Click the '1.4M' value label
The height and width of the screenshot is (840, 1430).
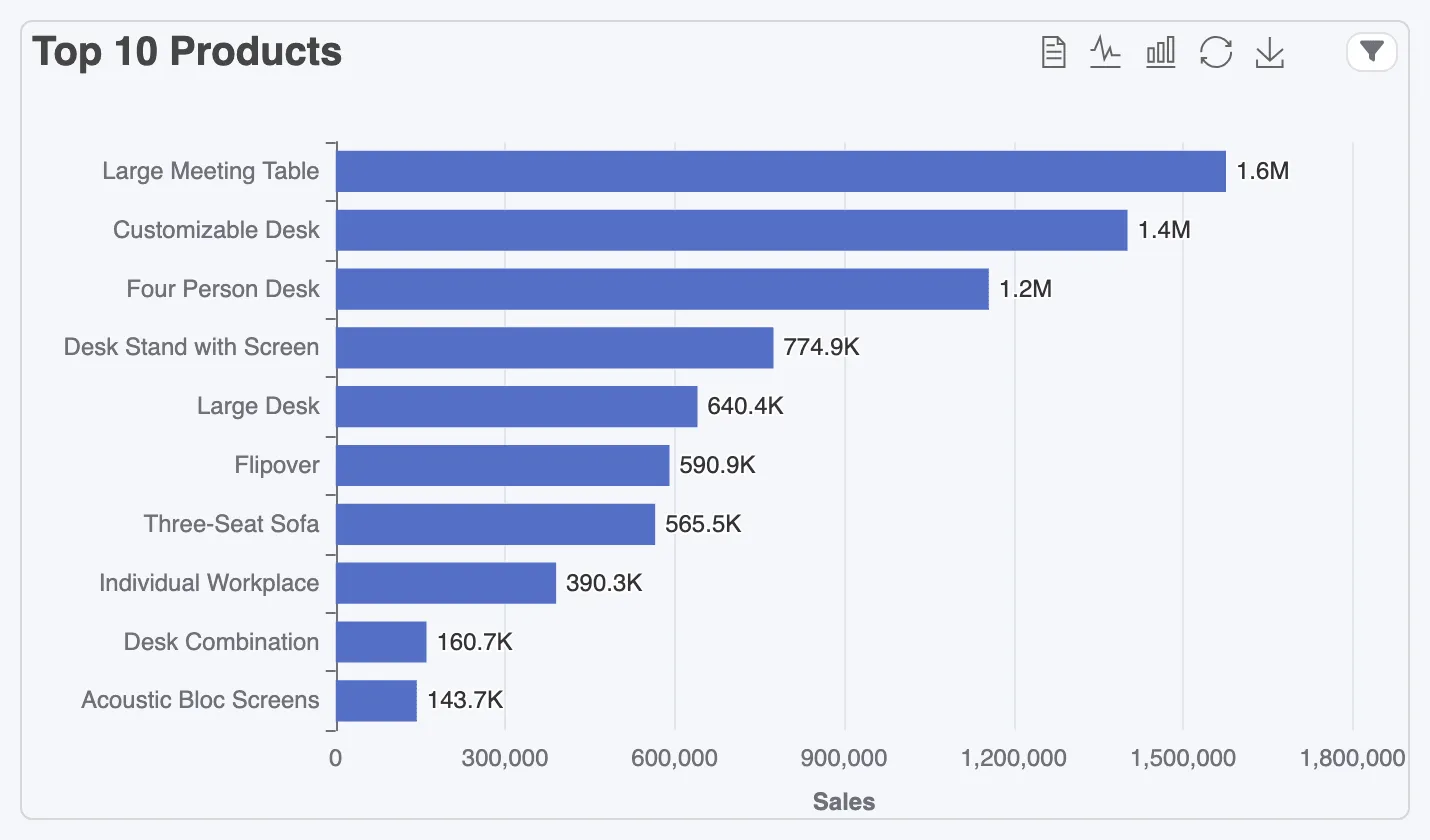pyautogui.click(x=1165, y=230)
